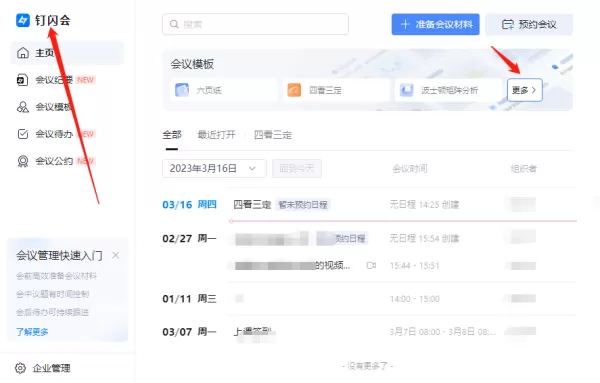Click the 会议管理快速入门 title
This screenshot has width=600, height=383.
coord(59,255)
